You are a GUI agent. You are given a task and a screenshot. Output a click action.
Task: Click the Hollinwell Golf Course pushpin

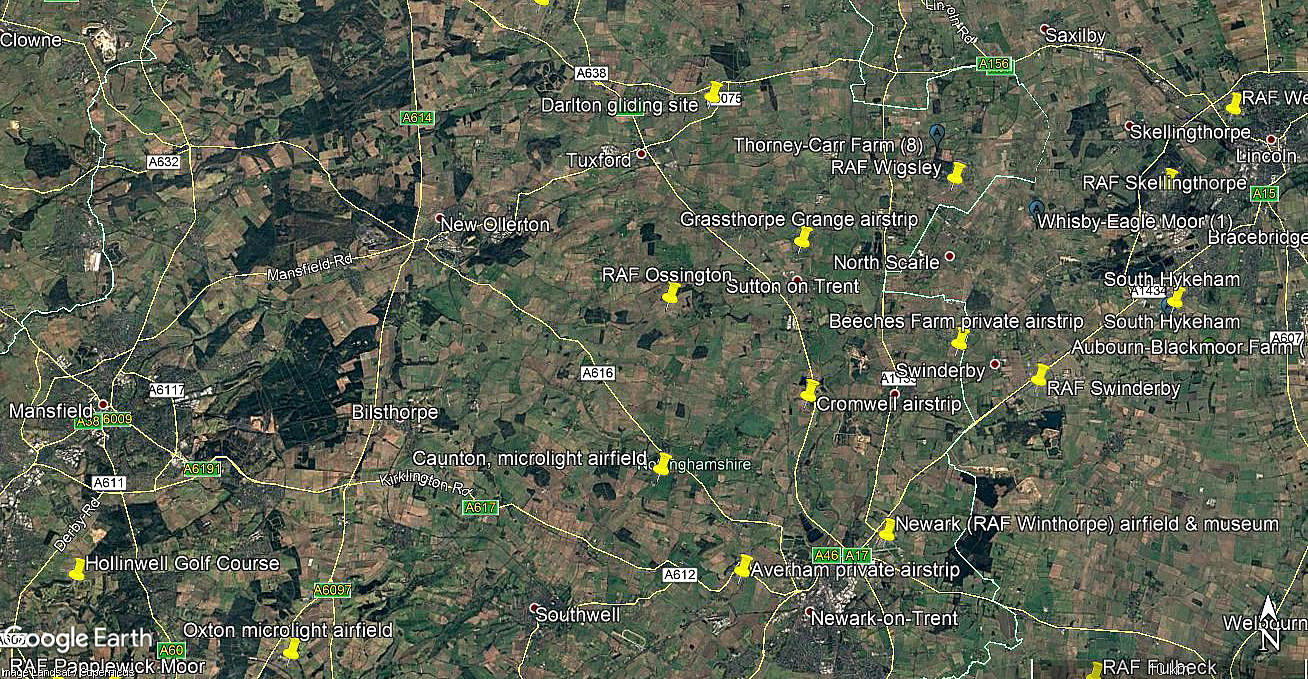click(77, 569)
